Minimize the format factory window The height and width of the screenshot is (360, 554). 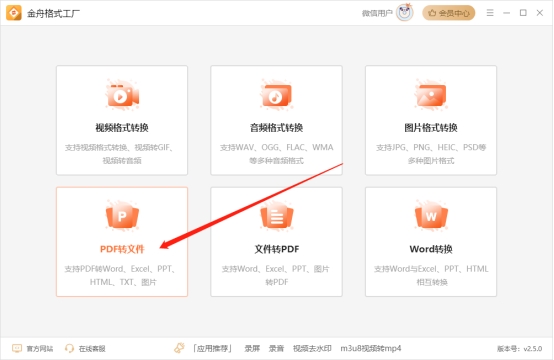coord(507,13)
